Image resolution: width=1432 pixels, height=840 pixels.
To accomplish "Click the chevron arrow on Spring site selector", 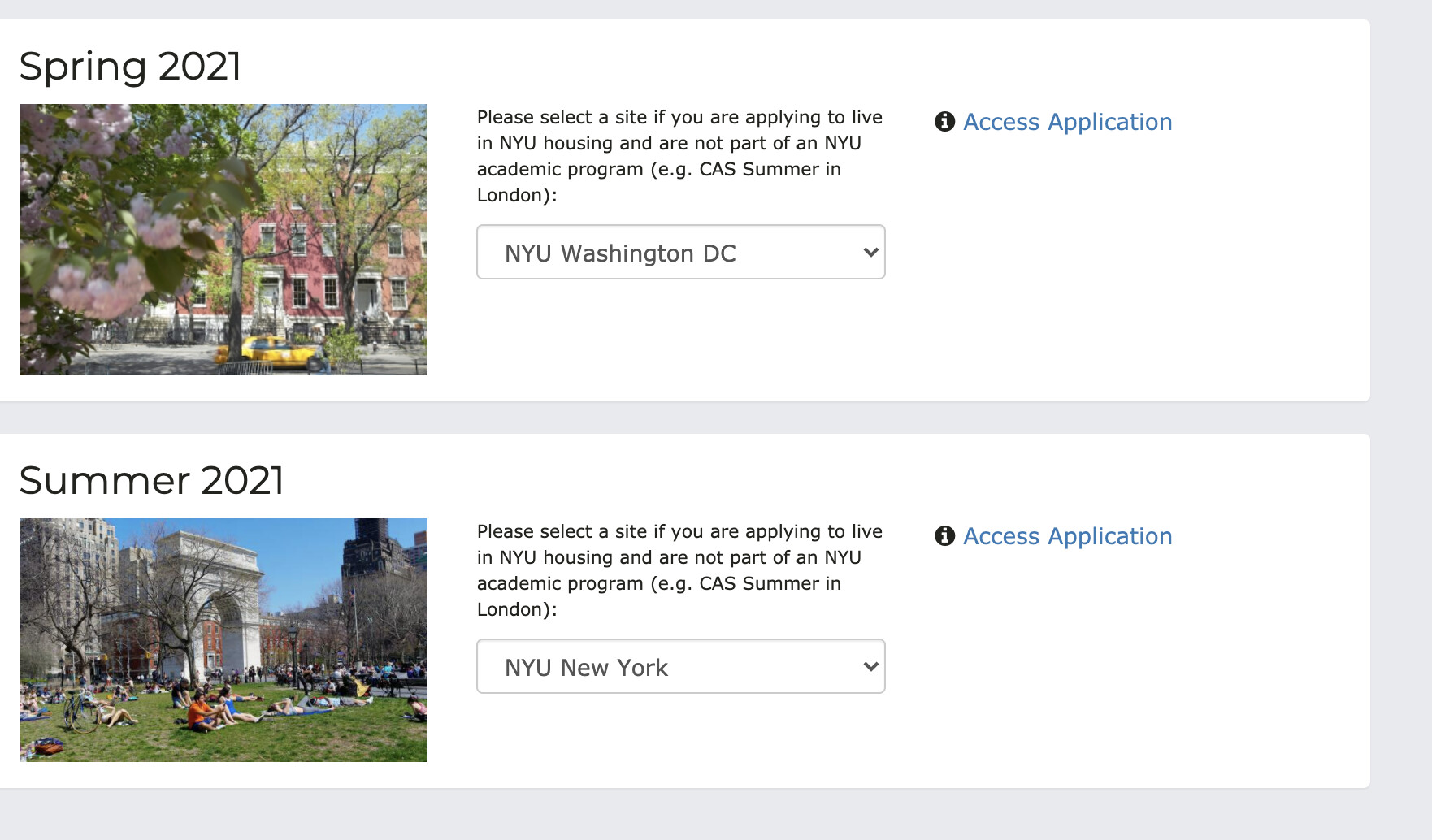I will [x=870, y=253].
